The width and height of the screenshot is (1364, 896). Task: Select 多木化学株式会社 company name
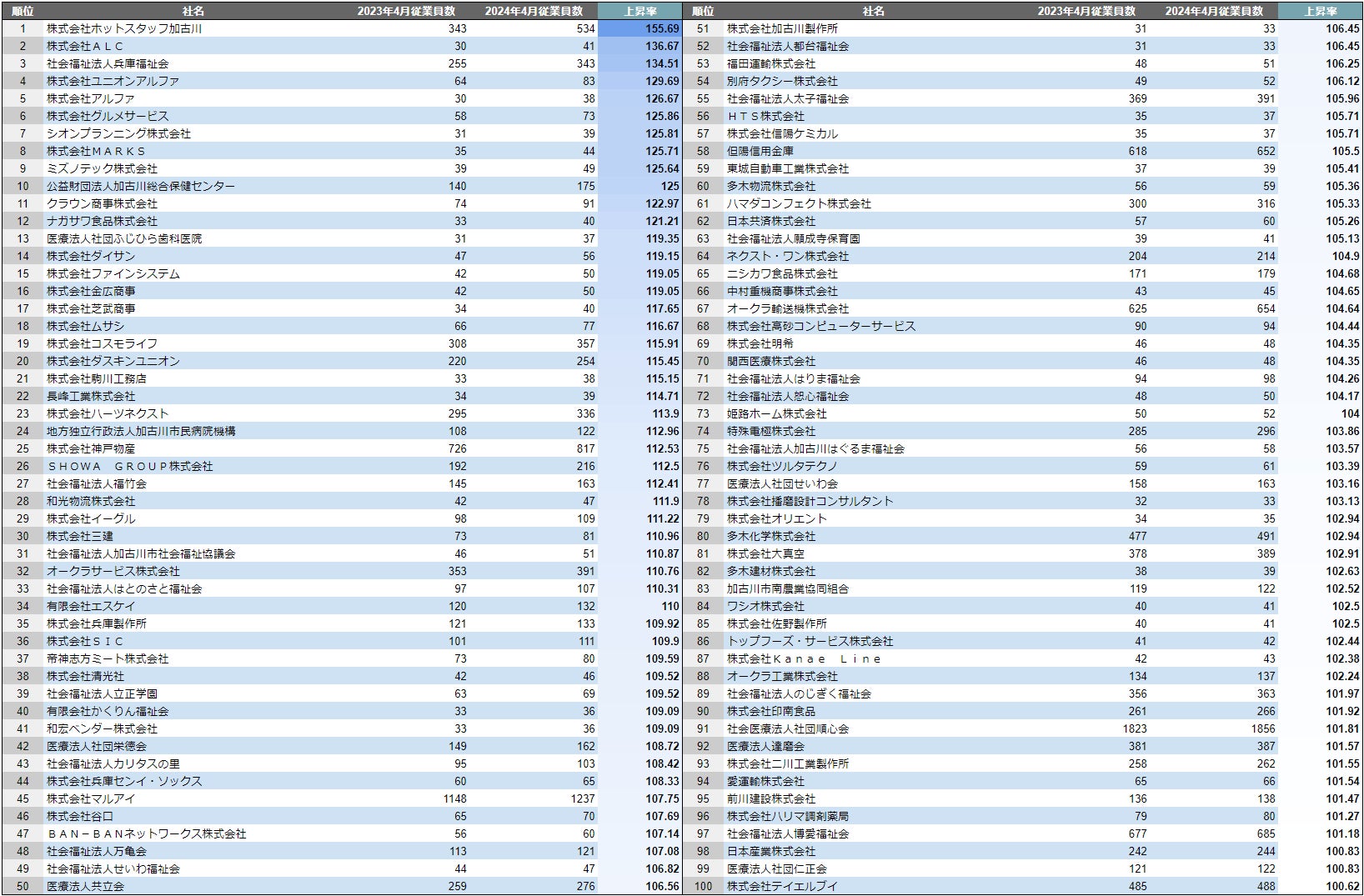click(x=771, y=536)
